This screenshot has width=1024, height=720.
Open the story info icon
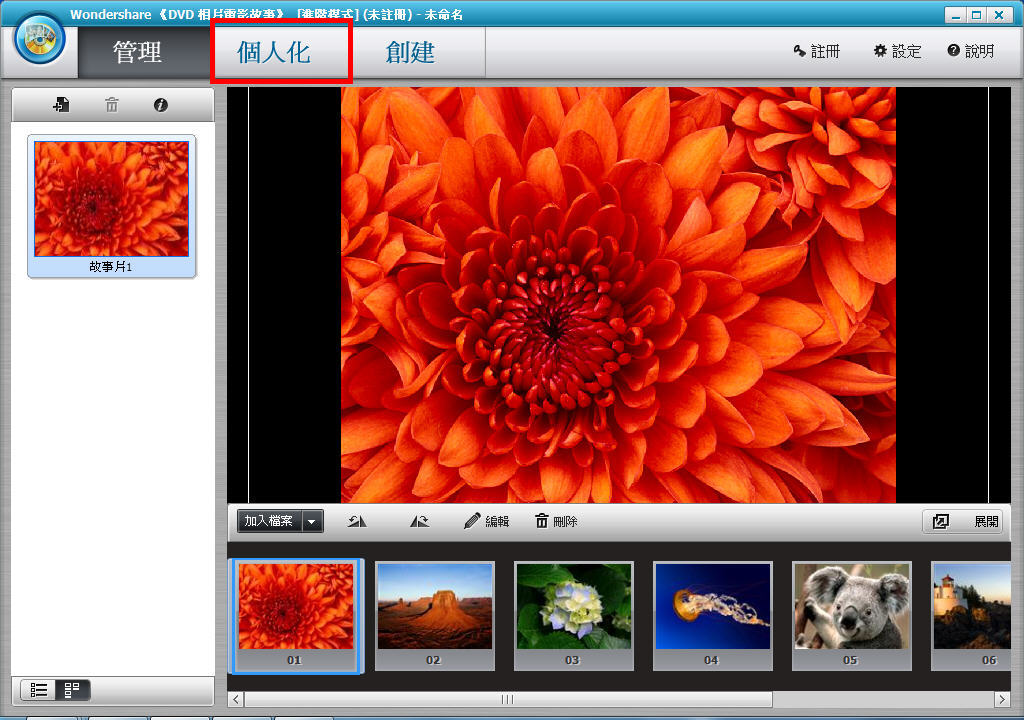pyautogui.click(x=161, y=105)
